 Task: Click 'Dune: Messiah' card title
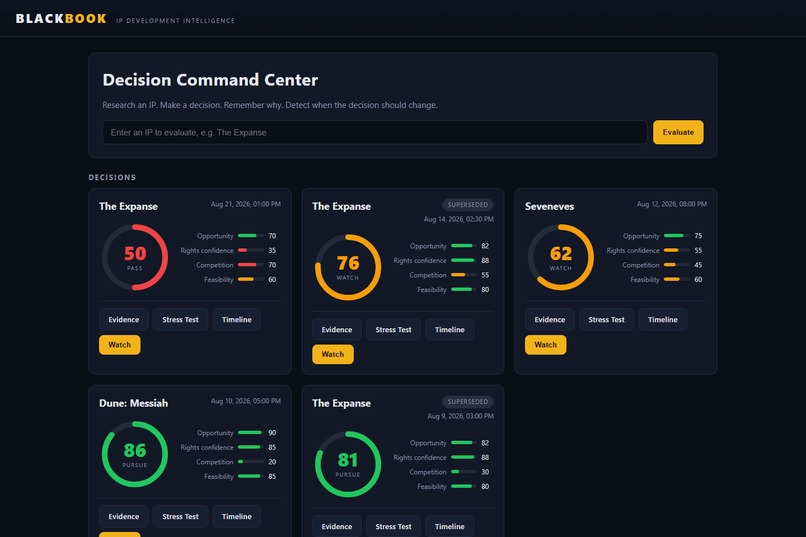(134, 403)
